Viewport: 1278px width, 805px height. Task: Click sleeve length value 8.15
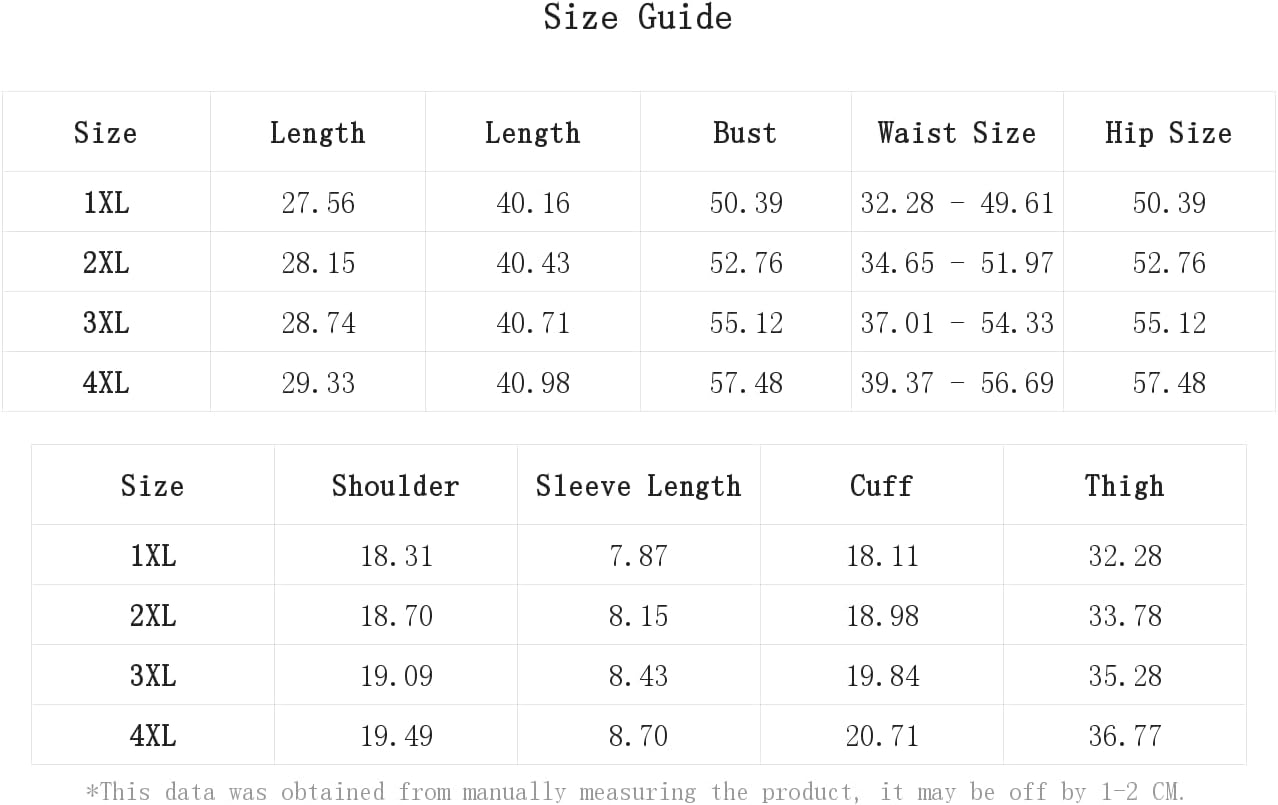(638, 616)
